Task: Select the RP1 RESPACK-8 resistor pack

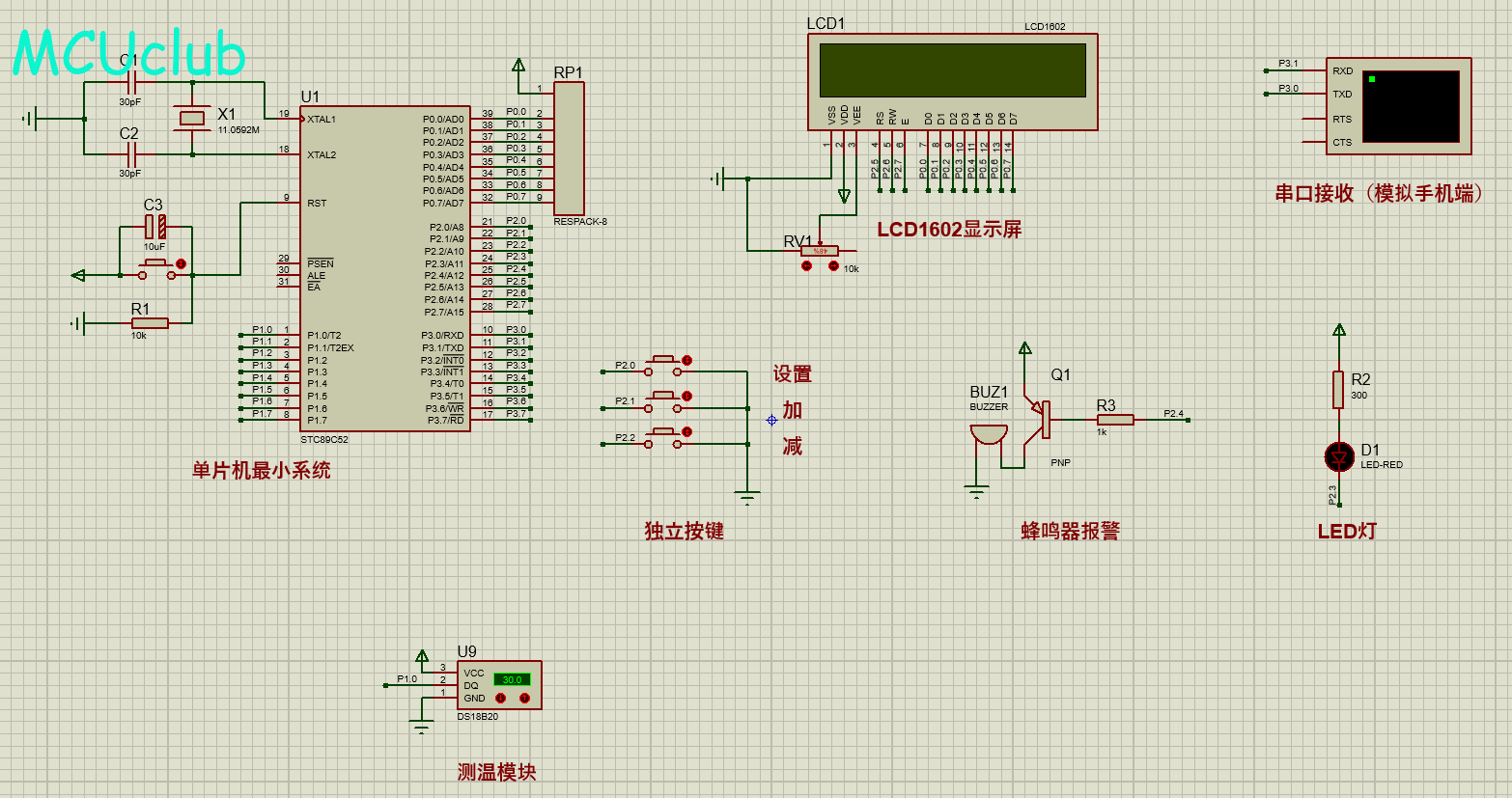Action: click(569, 149)
